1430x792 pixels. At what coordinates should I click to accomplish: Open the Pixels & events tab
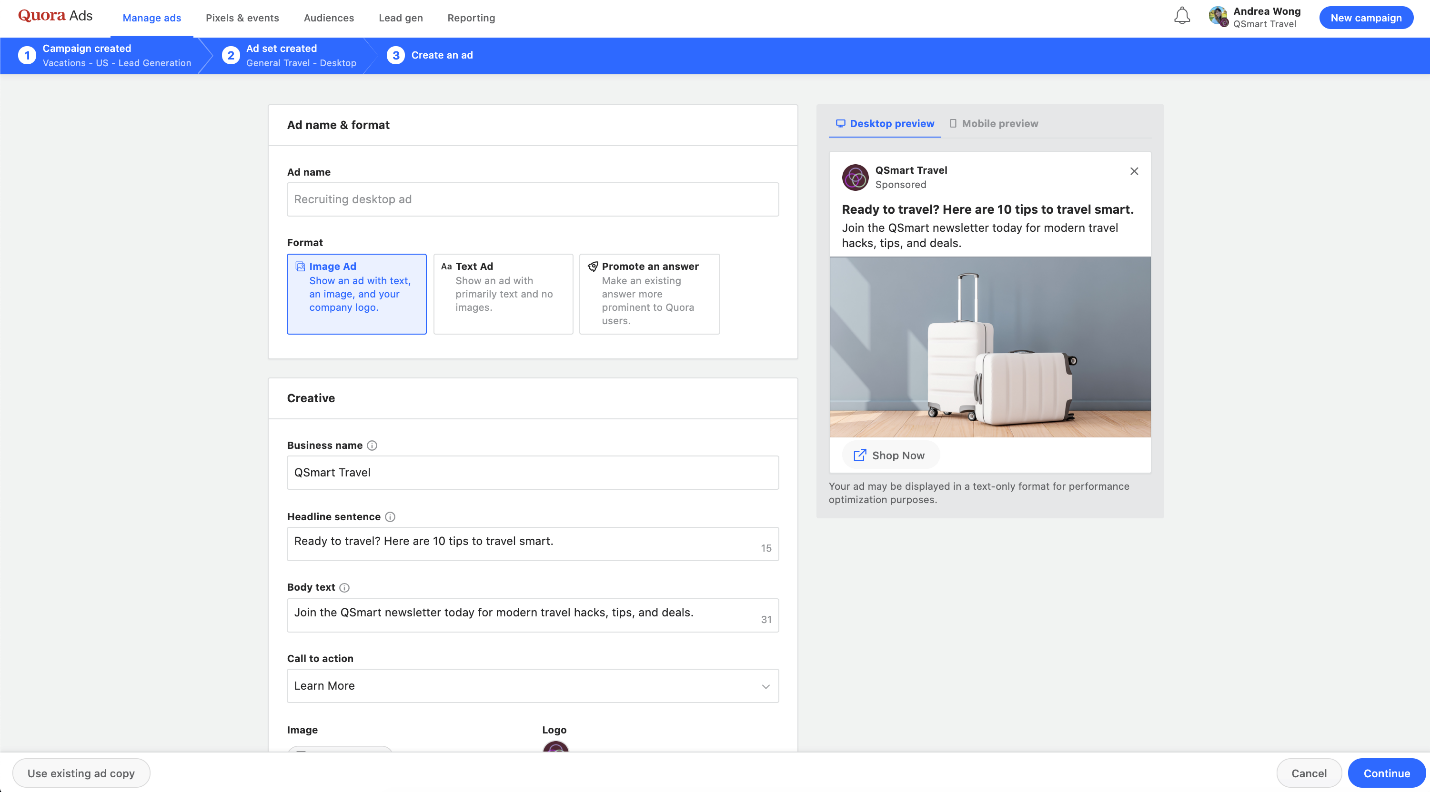(242, 18)
